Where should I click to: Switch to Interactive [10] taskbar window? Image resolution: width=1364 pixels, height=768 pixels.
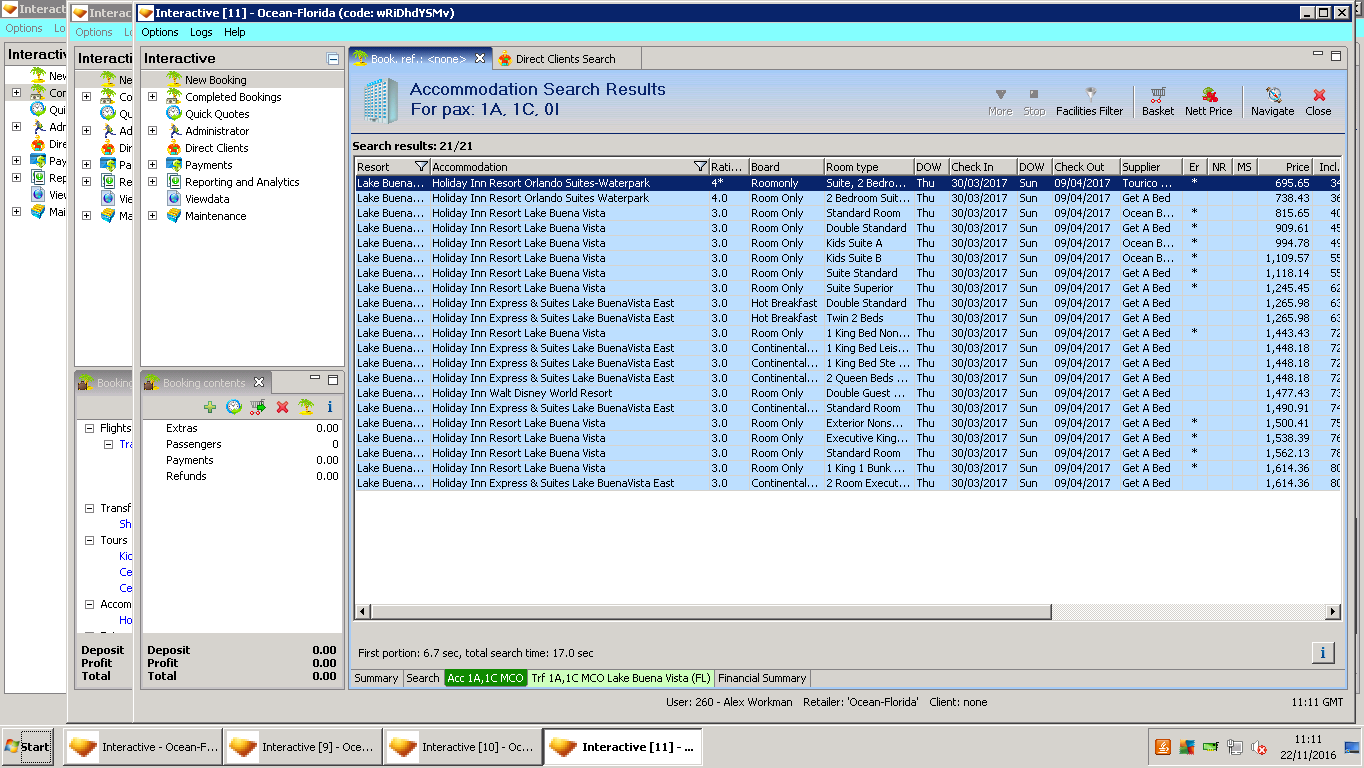(462, 747)
